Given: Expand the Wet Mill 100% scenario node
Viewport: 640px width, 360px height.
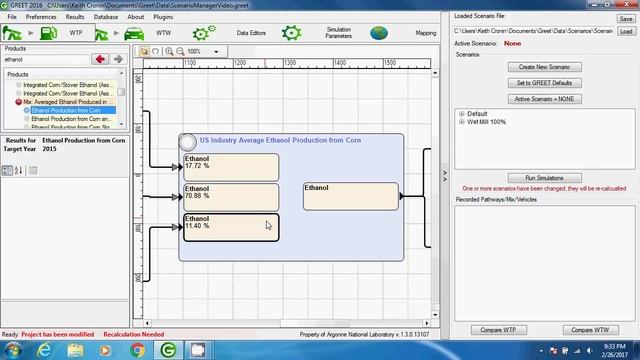Looking at the screenshot, I should (x=462, y=122).
